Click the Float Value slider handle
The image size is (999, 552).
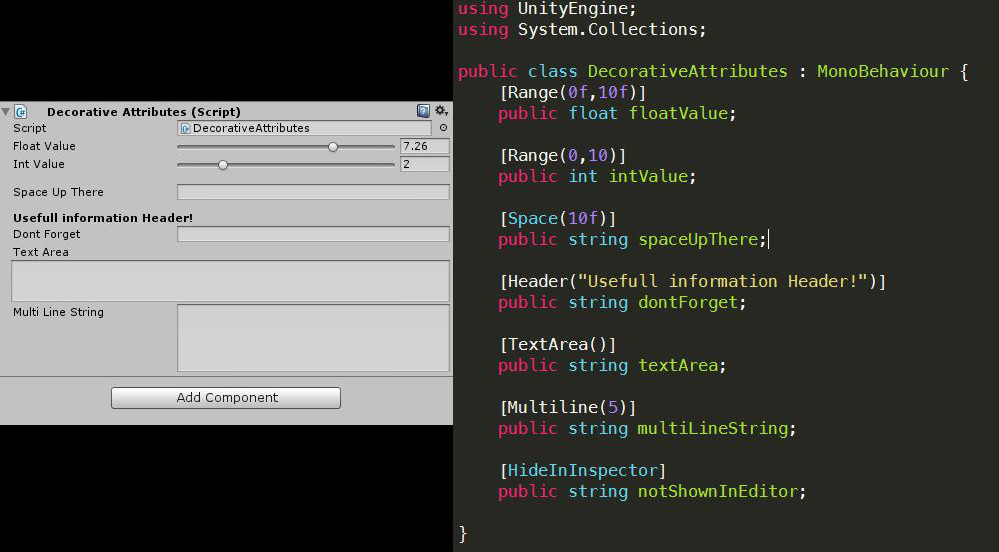pyautogui.click(x=333, y=147)
